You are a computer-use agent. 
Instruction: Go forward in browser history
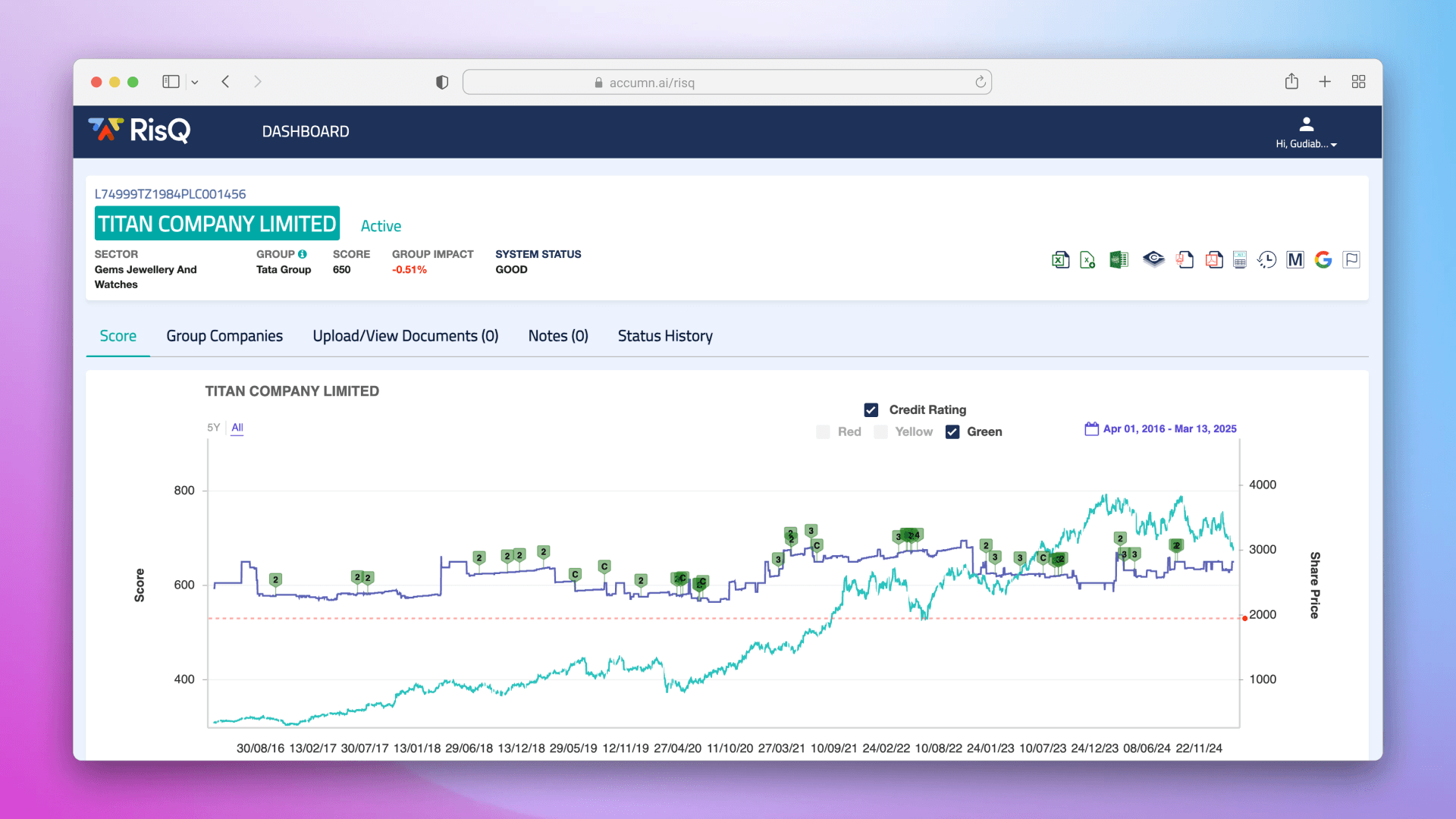pos(258,82)
